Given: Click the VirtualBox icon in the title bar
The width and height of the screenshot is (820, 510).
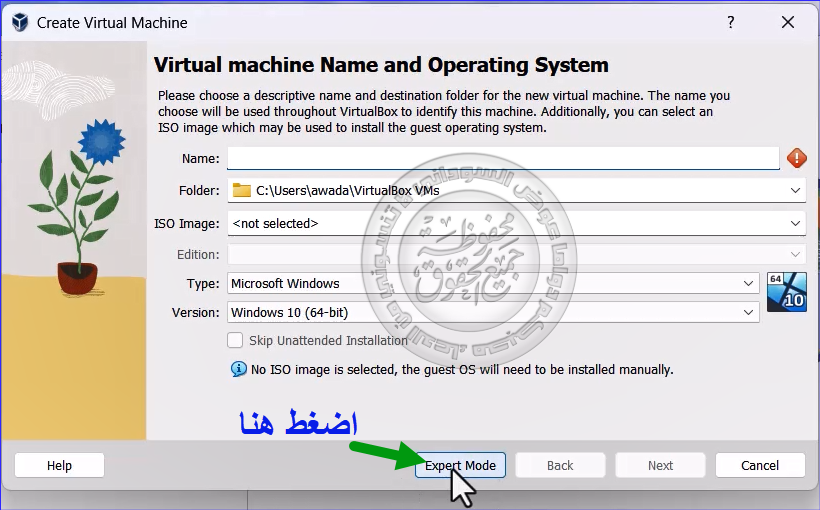Looking at the screenshot, I should click(x=19, y=22).
